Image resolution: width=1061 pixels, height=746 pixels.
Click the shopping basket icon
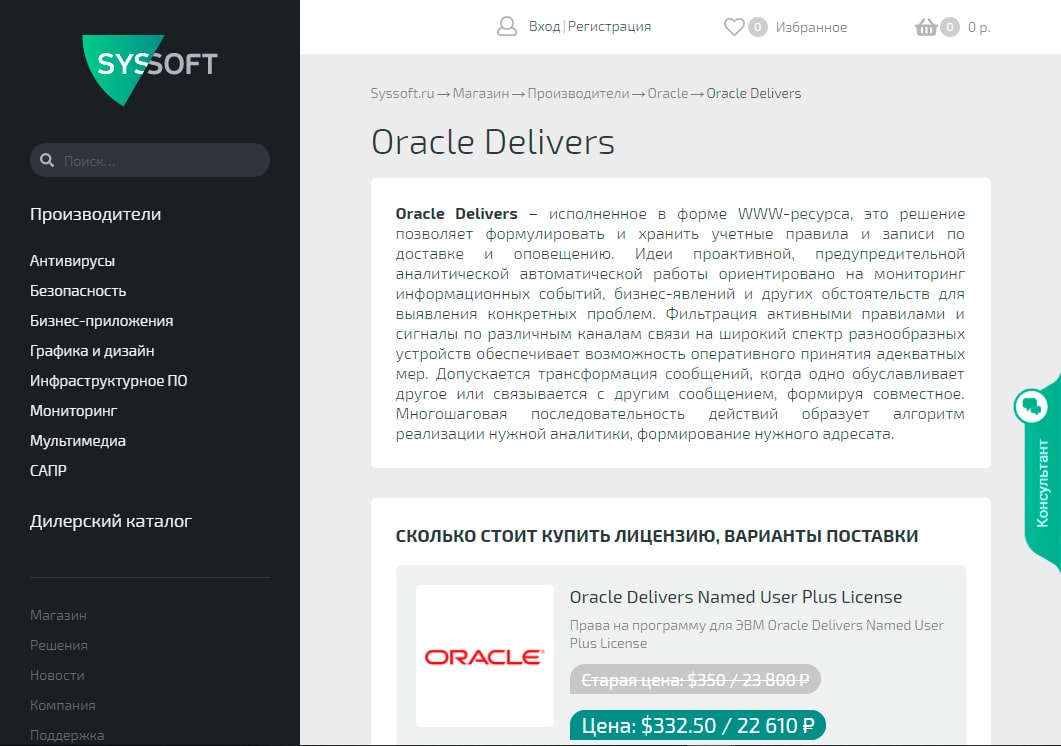coord(926,27)
